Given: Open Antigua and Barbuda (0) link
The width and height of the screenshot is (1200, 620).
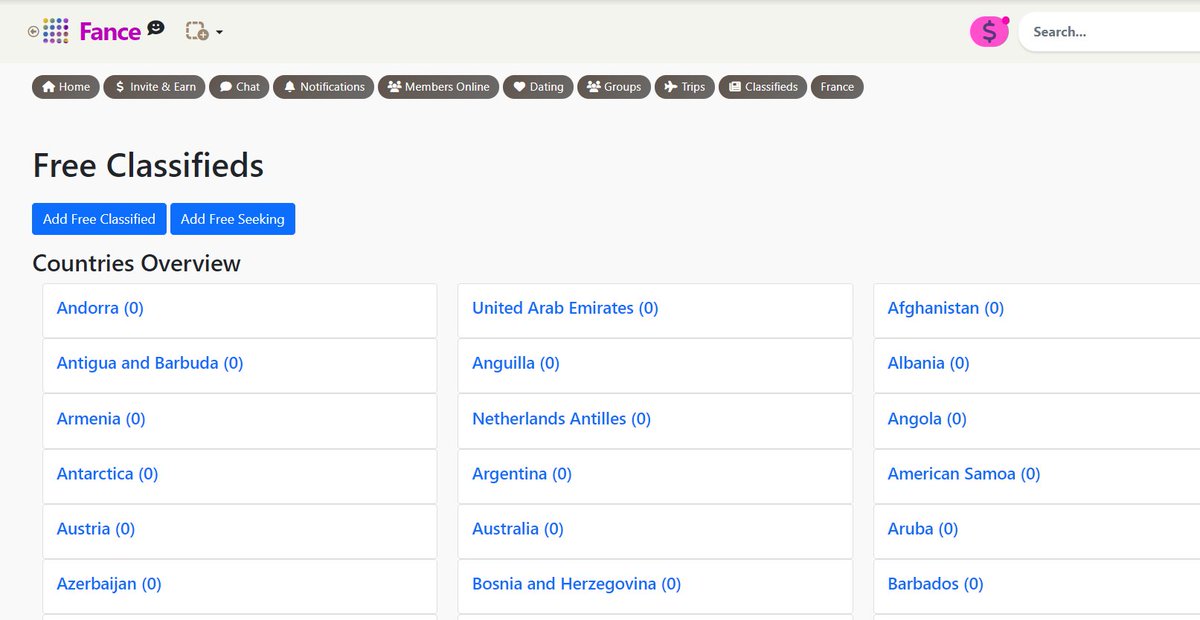Looking at the screenshot, I should pyautogui.click(x=150, y=363).
